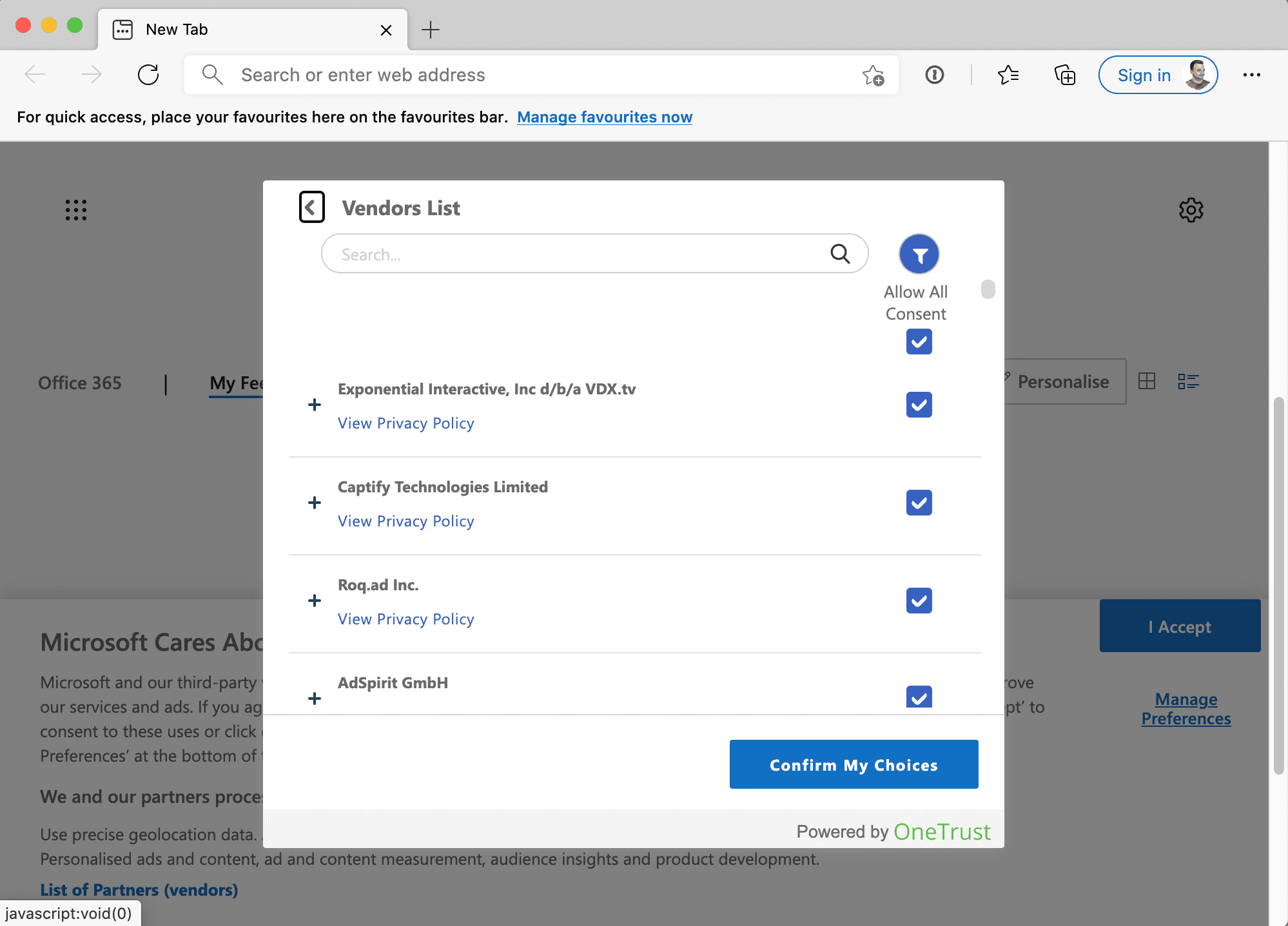The width and height of the screenshot is (1288, 926).
Task: Navigate back in browser history
Action: (35, 75)
